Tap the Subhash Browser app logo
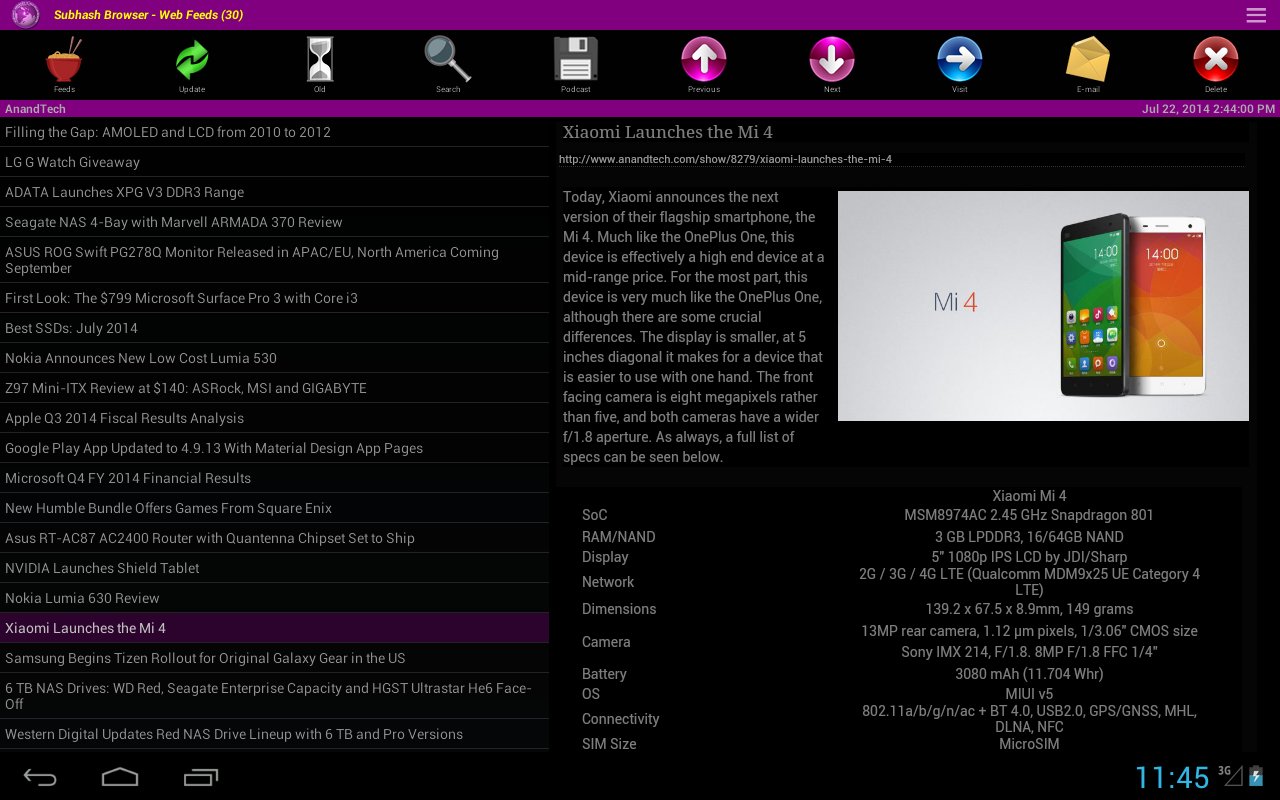 25,15
